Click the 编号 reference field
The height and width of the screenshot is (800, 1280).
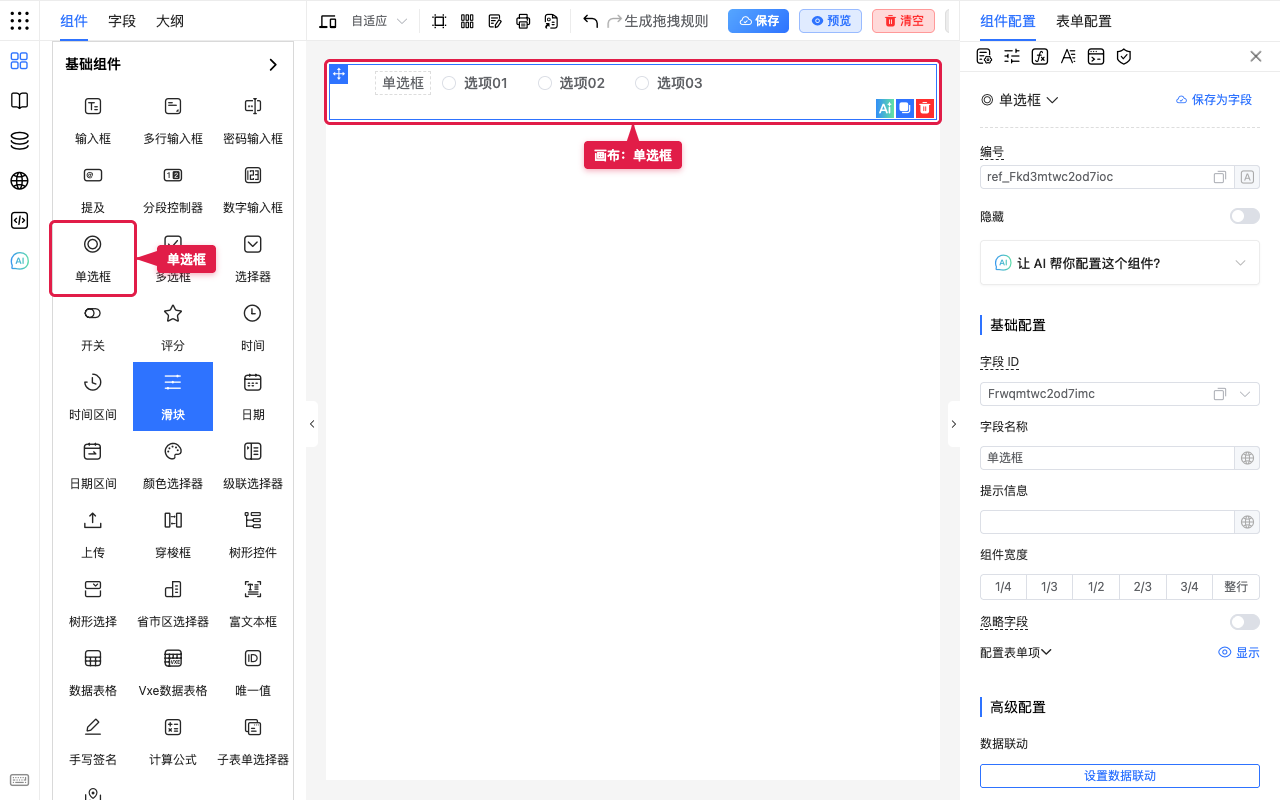tap(1107, 177)
